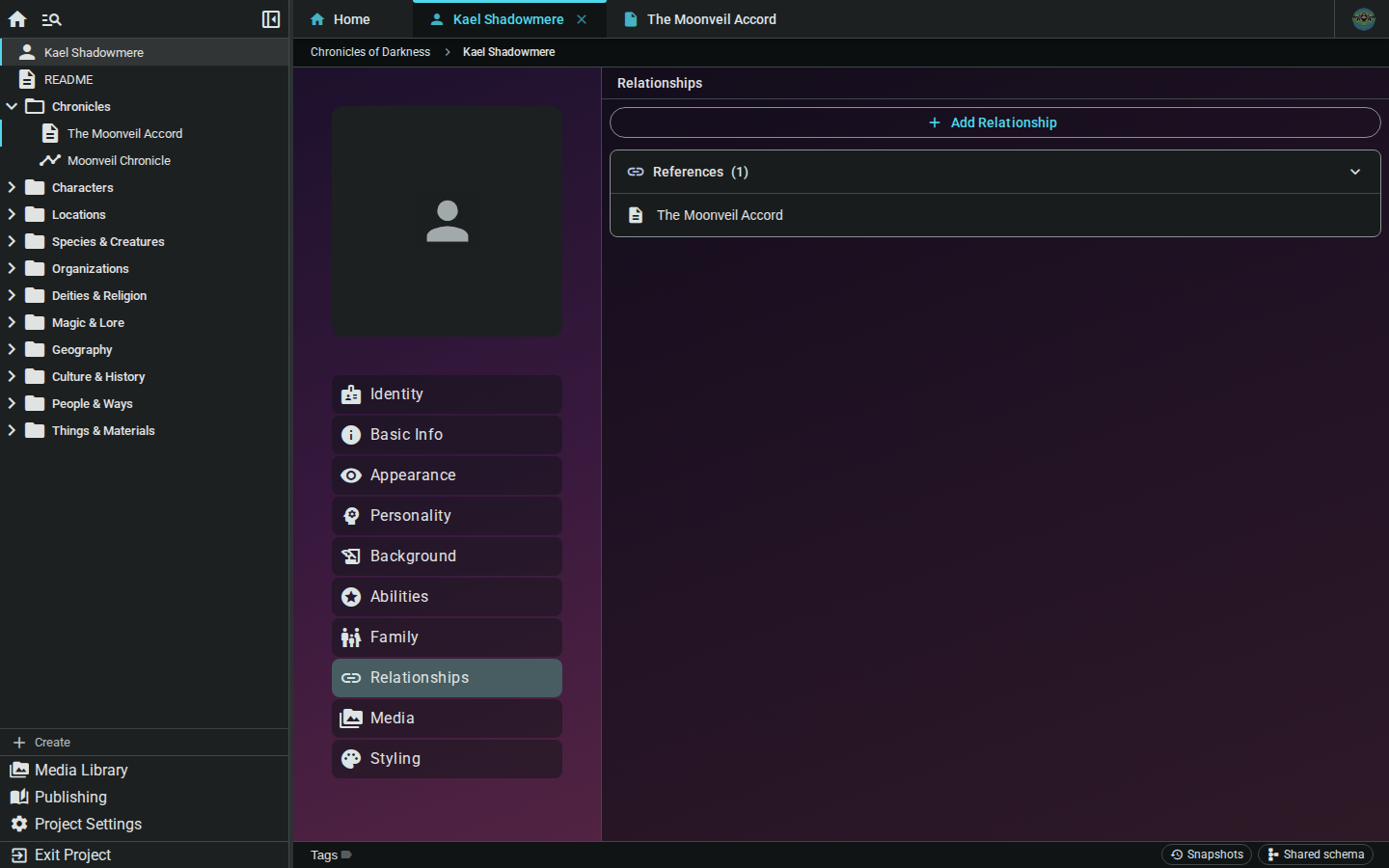The width and height of the screenshot is (1389, 868).
Task: Collapse the Chronicles folder
Action: [x=12, y=106]
